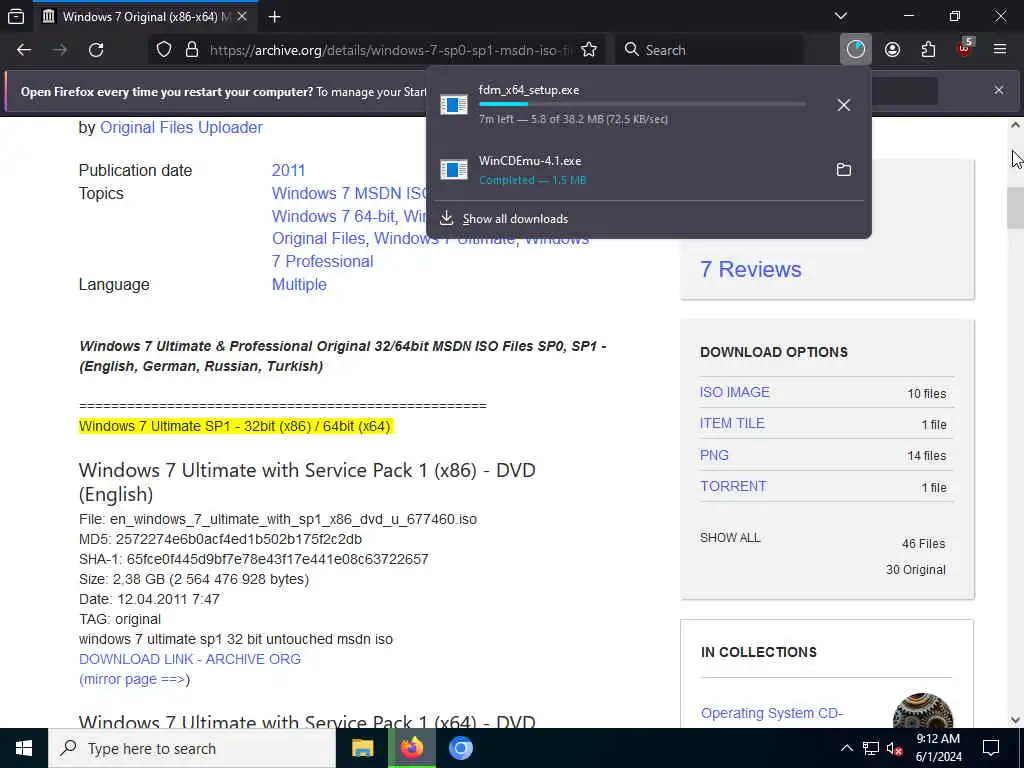Image resolution: width=1024 pixels, height=768 pixels.
Task: Cancel the fdm_x64_setup.exe download
Action: (844, 104)
